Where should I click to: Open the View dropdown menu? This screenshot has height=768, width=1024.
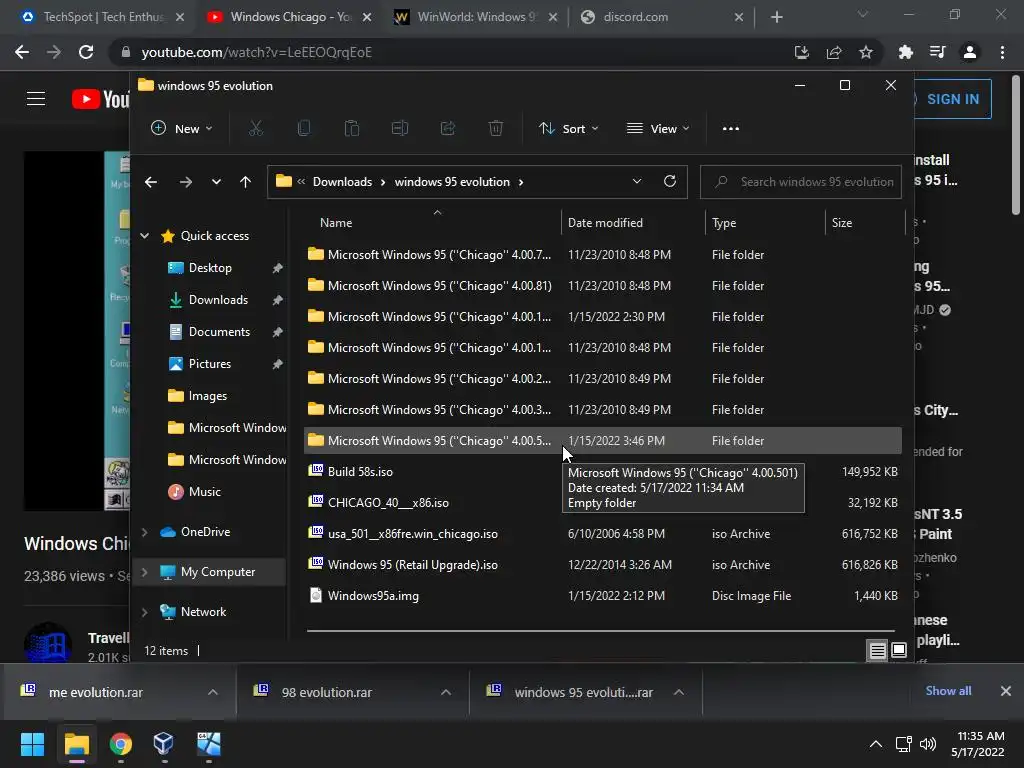[658, 129]
